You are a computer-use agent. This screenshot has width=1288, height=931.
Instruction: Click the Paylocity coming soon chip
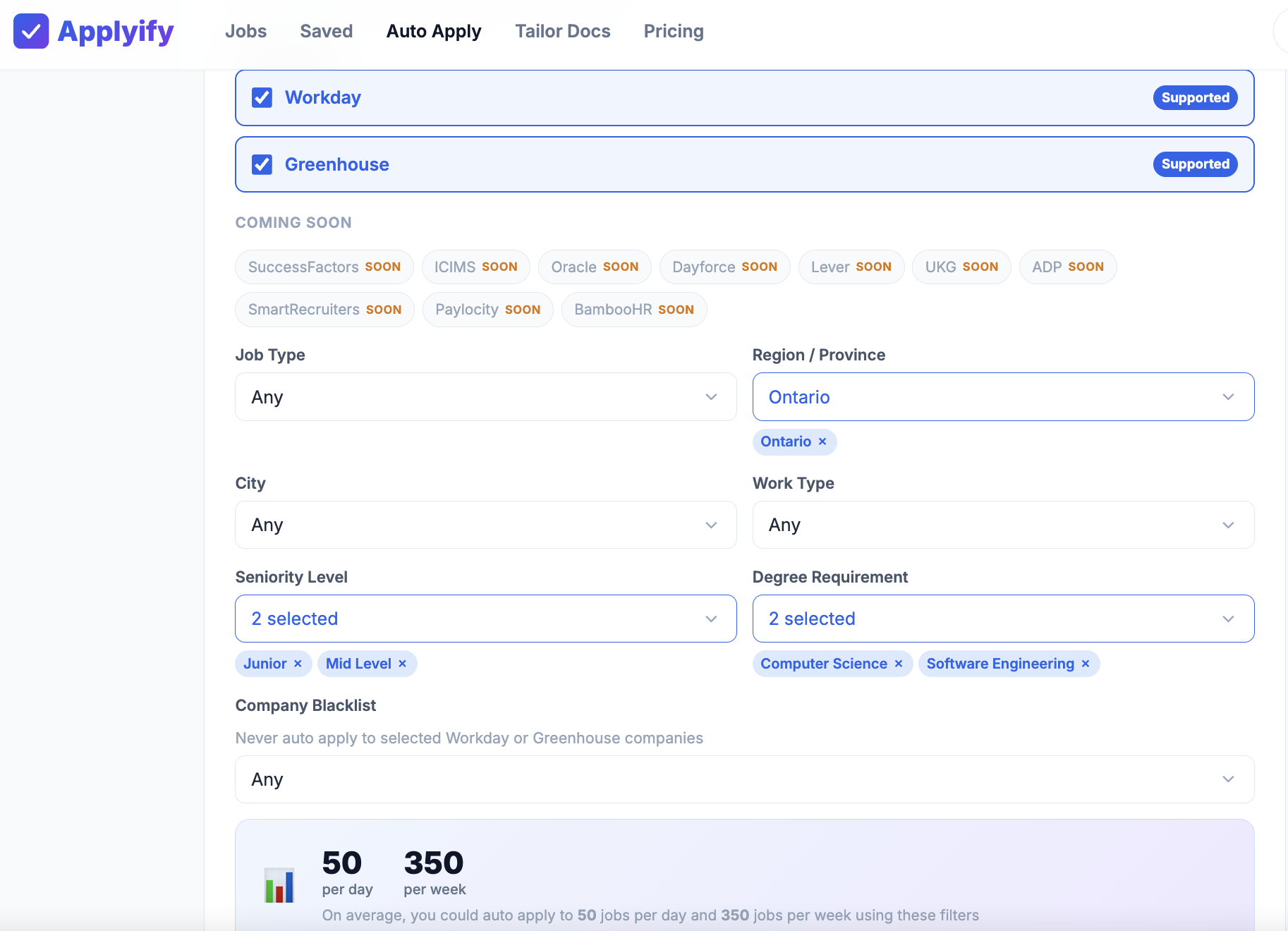point(488,310)
